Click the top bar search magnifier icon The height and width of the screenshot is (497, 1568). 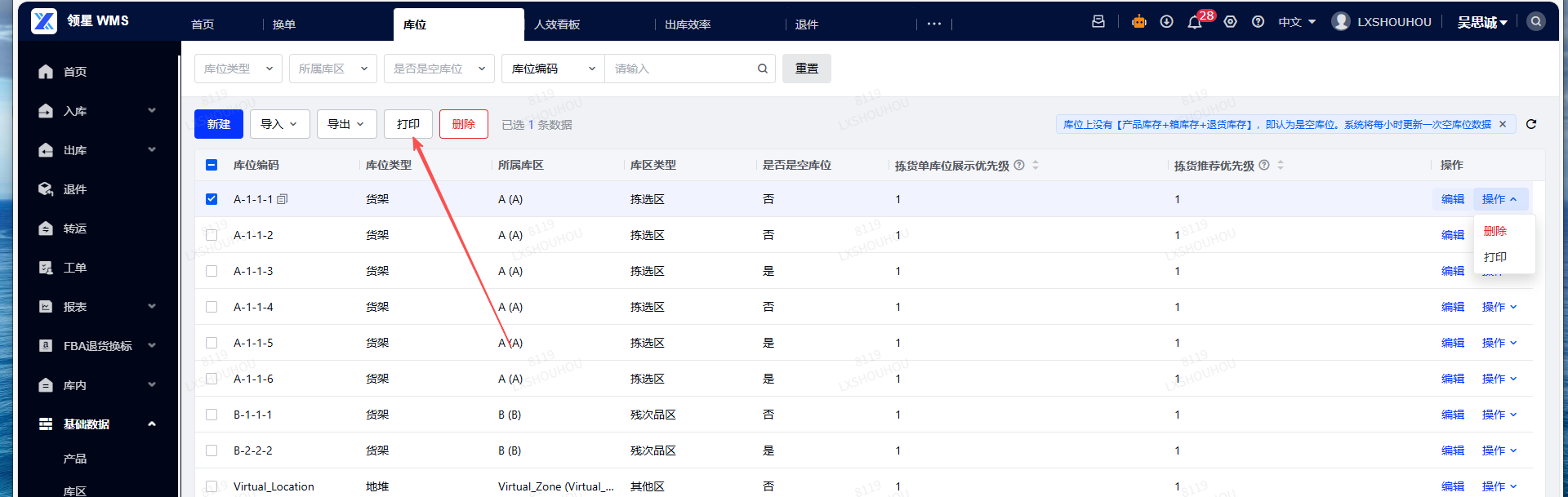point(1536,22)
